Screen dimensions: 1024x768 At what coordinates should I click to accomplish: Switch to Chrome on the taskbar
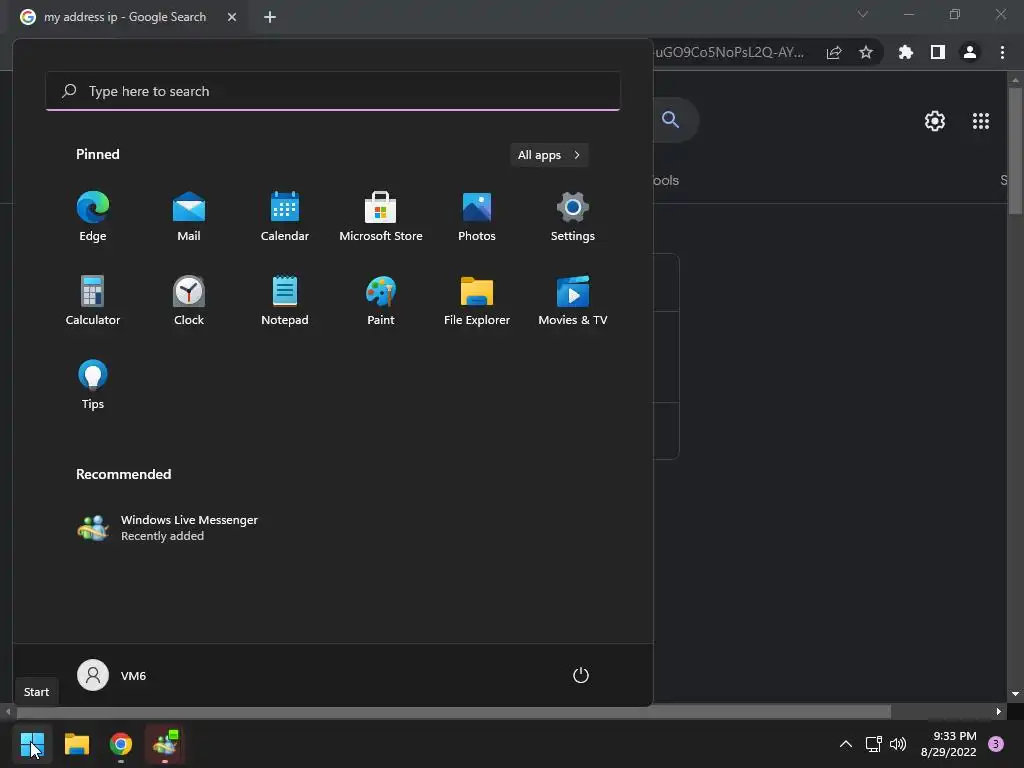pyautogui.click(x=121, y=744)
